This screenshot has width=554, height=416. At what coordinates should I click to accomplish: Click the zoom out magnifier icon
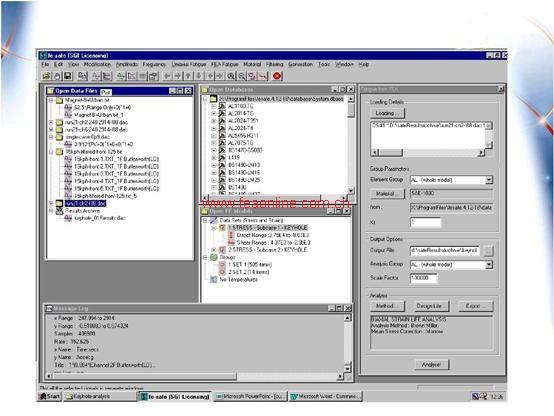(x=242, y=76)
